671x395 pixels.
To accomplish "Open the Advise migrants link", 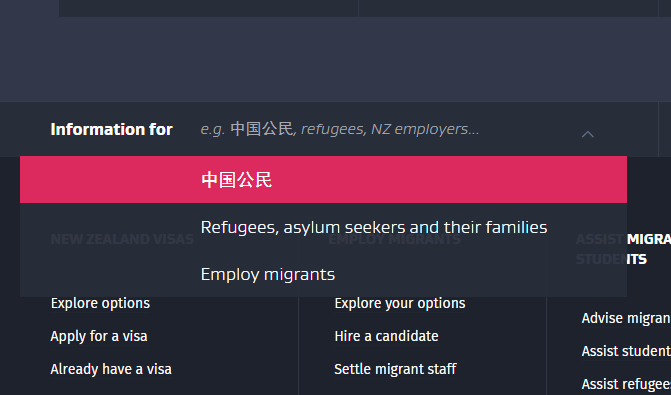I will (626, 318).
